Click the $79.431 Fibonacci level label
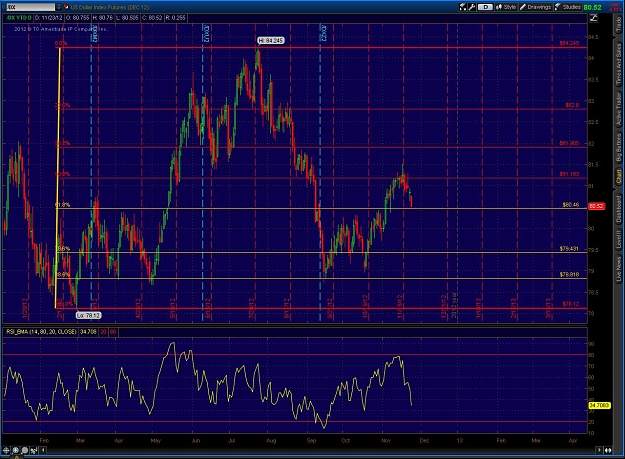 tap(569, 249)
